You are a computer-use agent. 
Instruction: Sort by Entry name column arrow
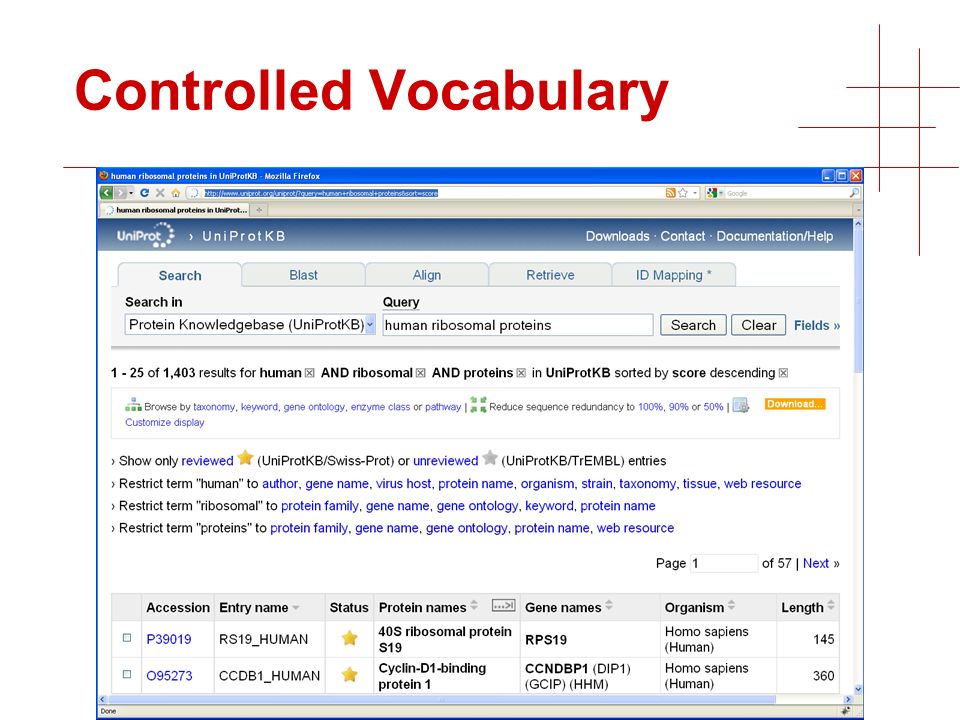tap(296, 608)
